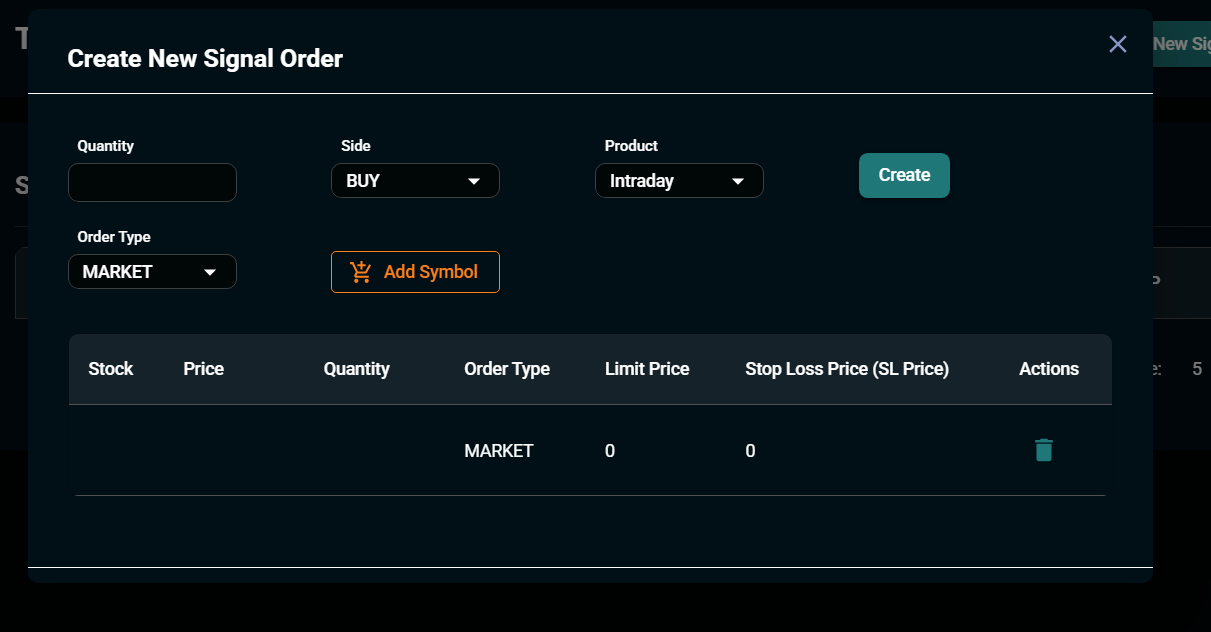The height and width of the screenshot is (632, 1211).
Task: Delete the MARKET order row using trash icon
Action: click(1044, 450)
